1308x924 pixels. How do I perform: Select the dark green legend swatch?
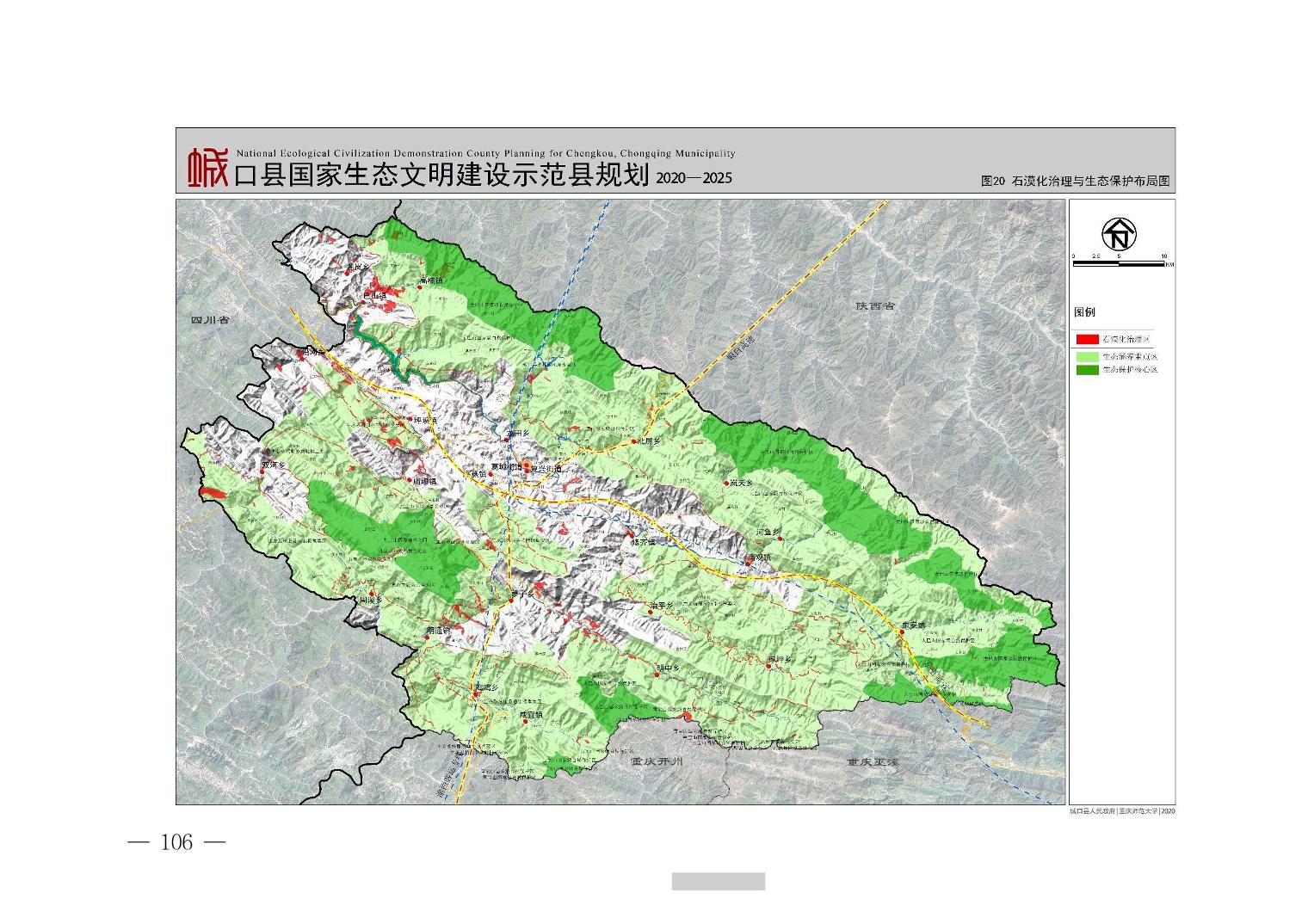(x=1086, y=370)
